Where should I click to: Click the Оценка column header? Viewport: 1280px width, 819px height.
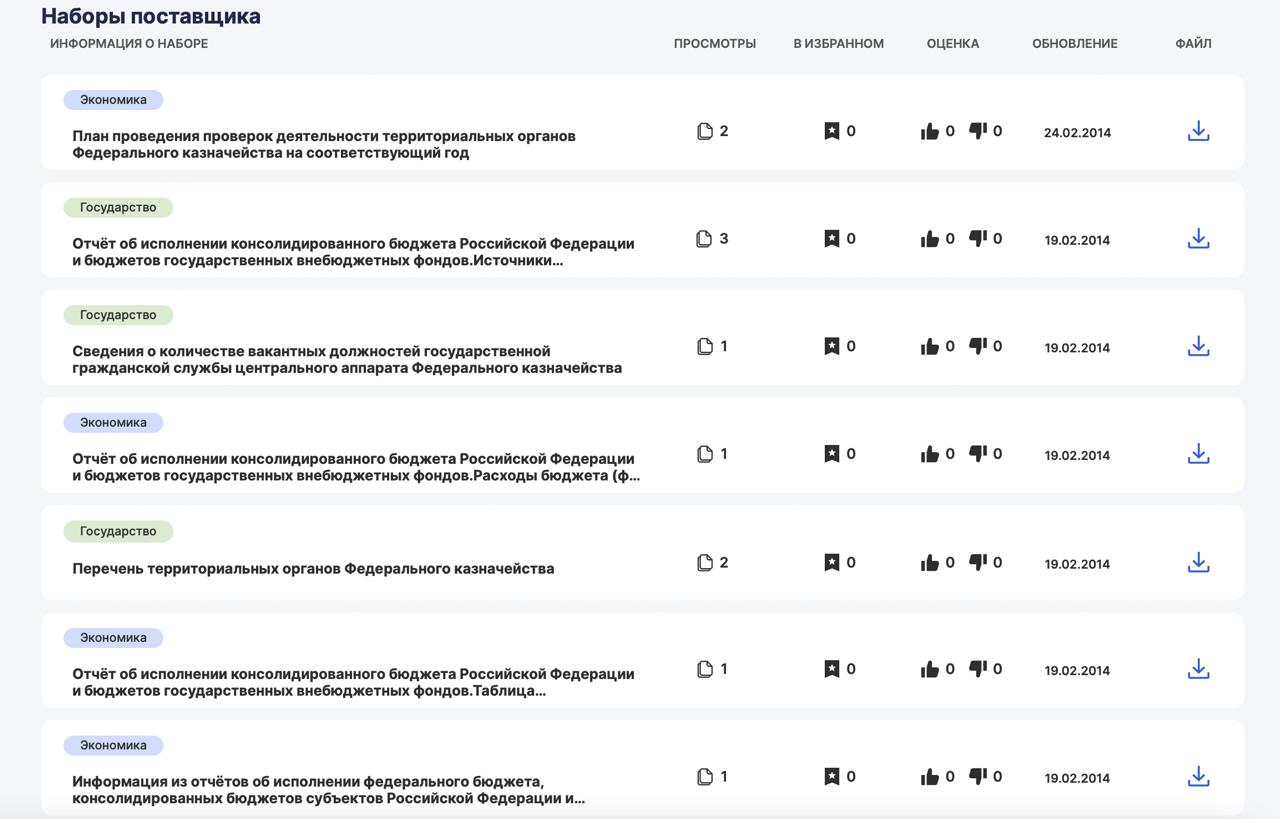pos(953,43)
